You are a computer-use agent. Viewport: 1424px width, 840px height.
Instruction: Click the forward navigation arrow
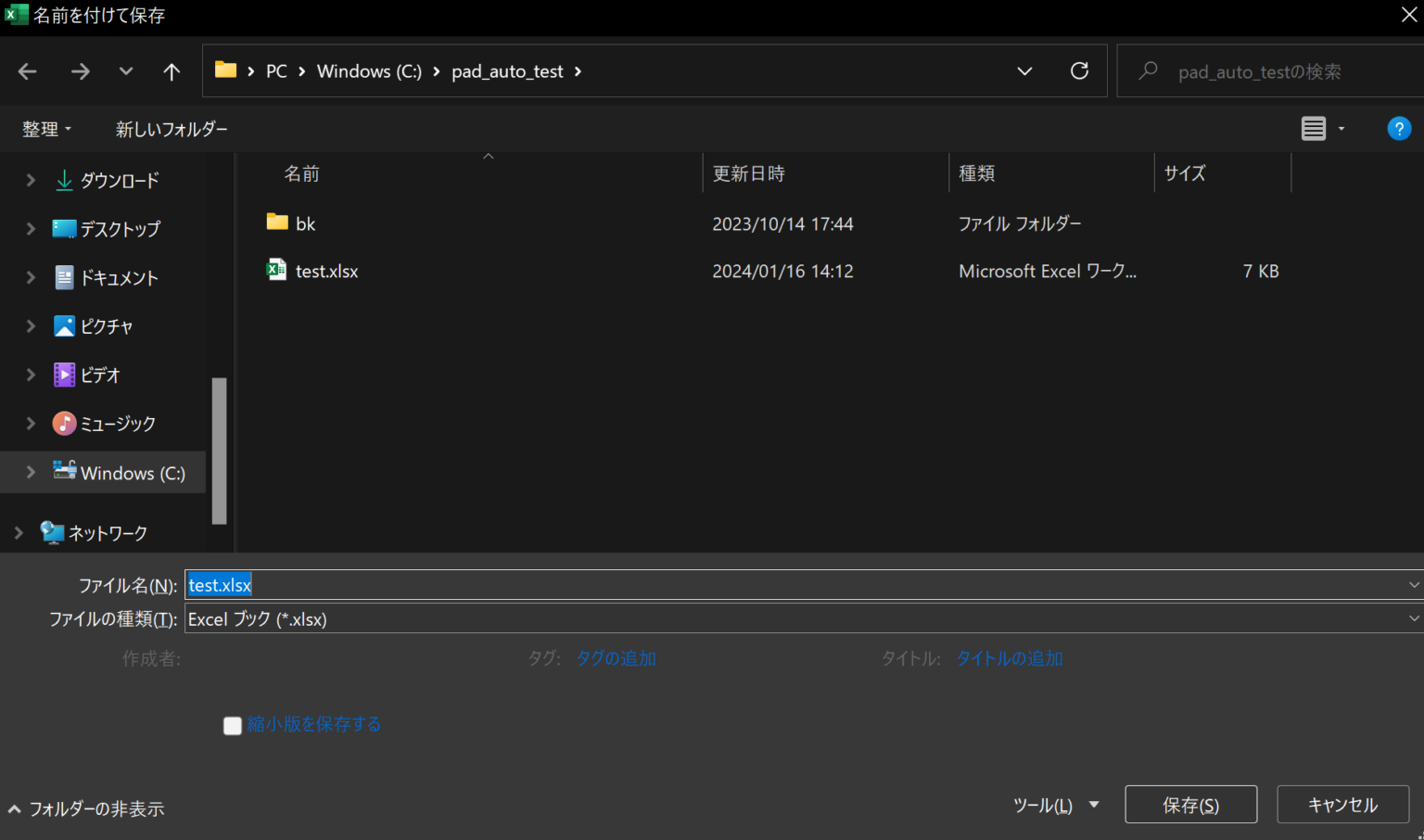point(81,71)
